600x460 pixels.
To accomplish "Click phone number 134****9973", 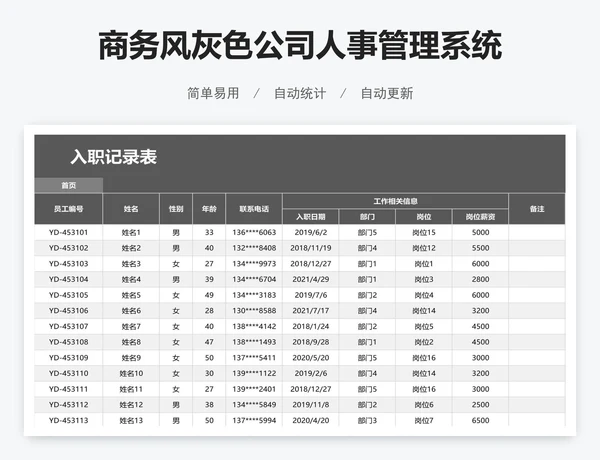I will click(x=254, y=264).
